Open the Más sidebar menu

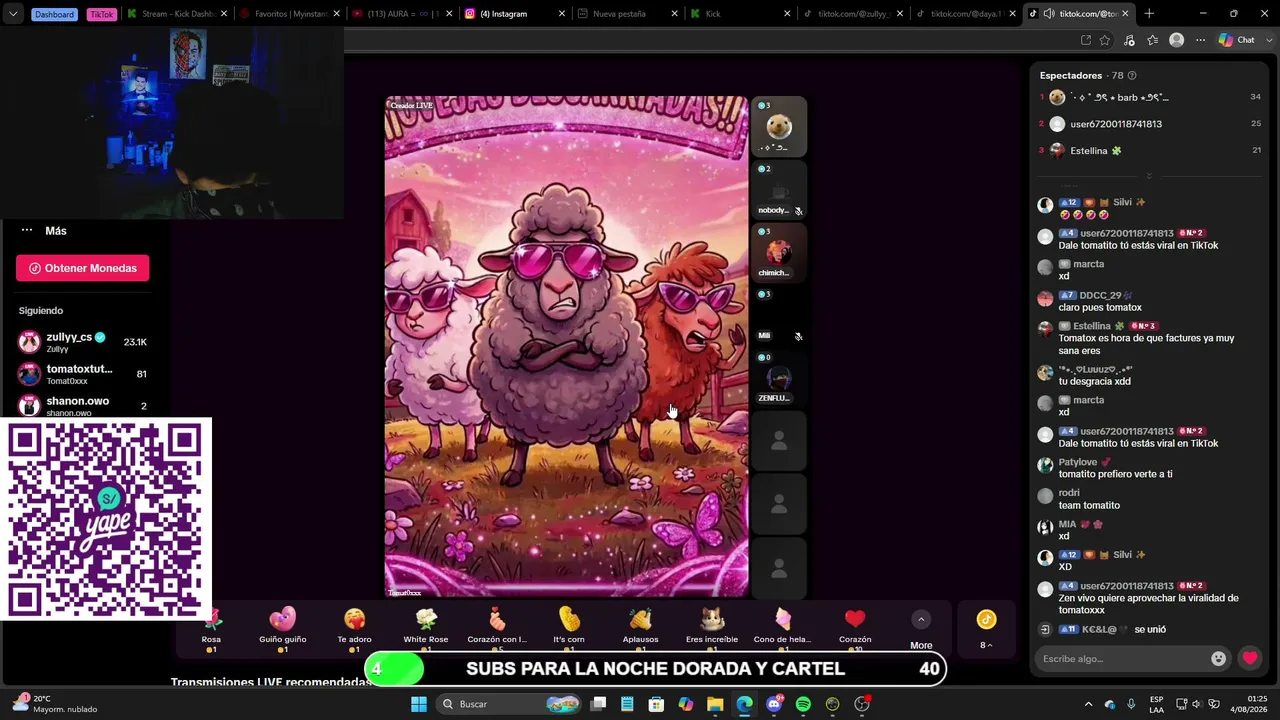coord(43,231)
